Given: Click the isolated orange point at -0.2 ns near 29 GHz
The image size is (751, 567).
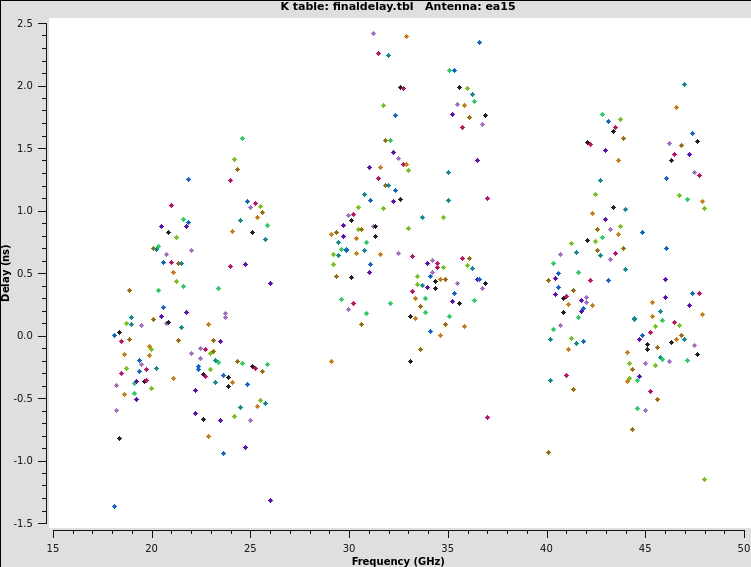Looking at the screenshot, I should pos(331,361).
